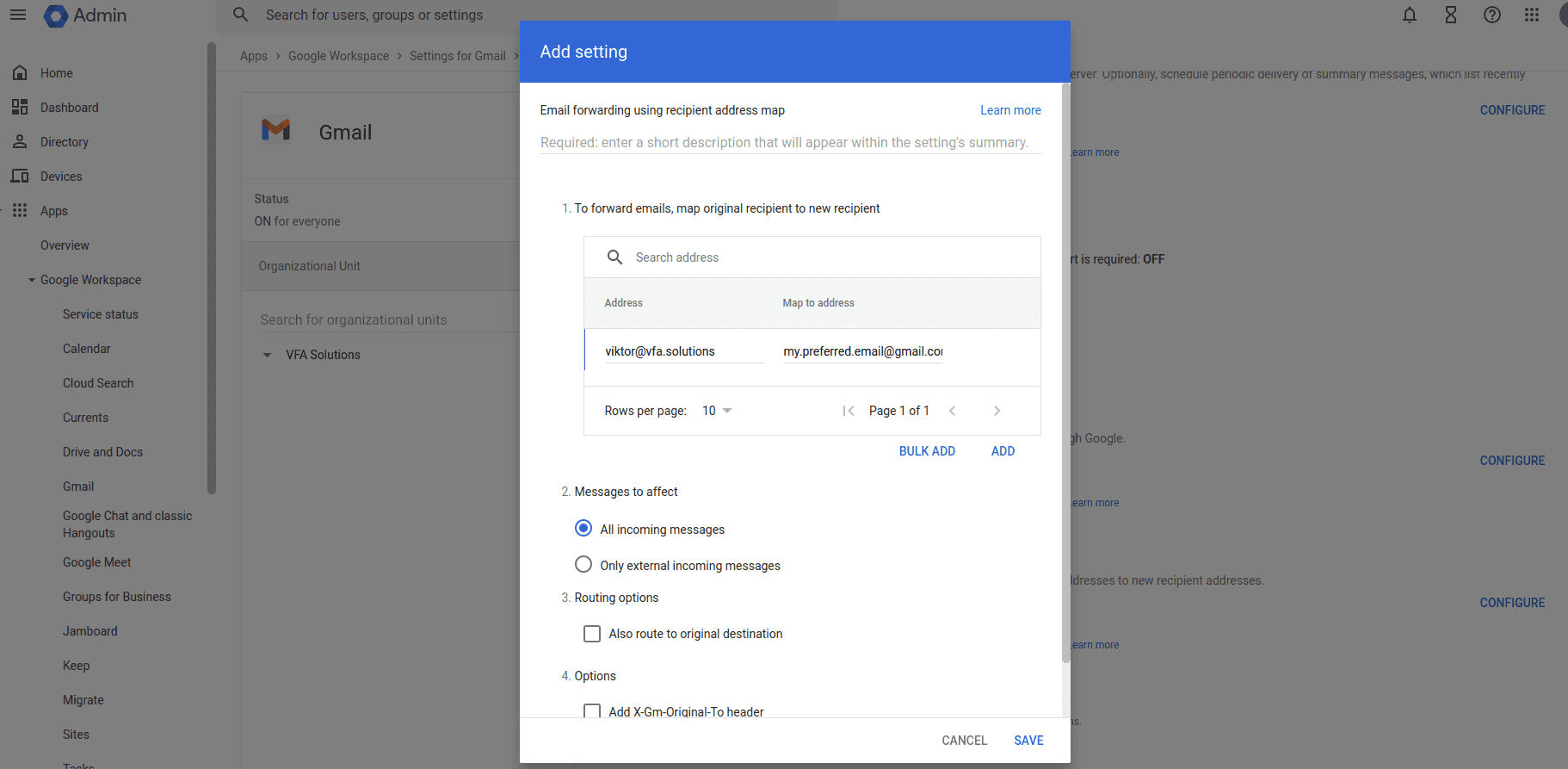Viewport: 1568px width, 769px height.
Task: Click SAVE in the Add setting dialog
Action: [x=1028, y=741]
